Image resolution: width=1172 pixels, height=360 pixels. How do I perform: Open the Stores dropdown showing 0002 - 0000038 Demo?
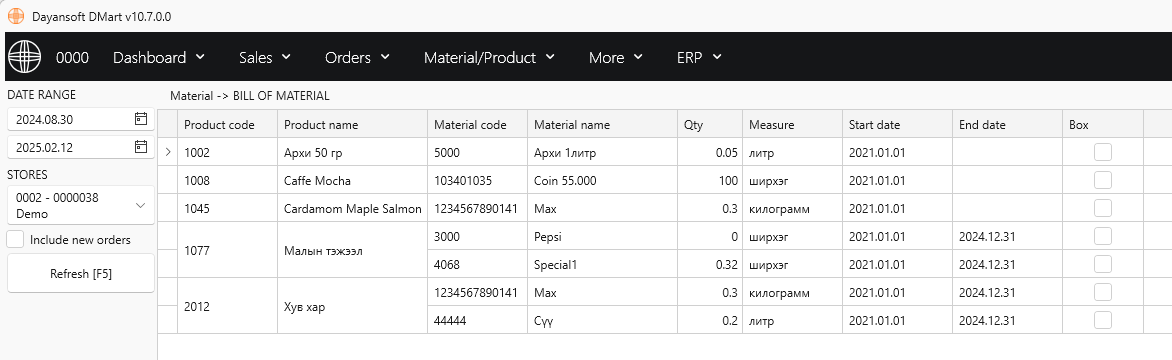81,205
